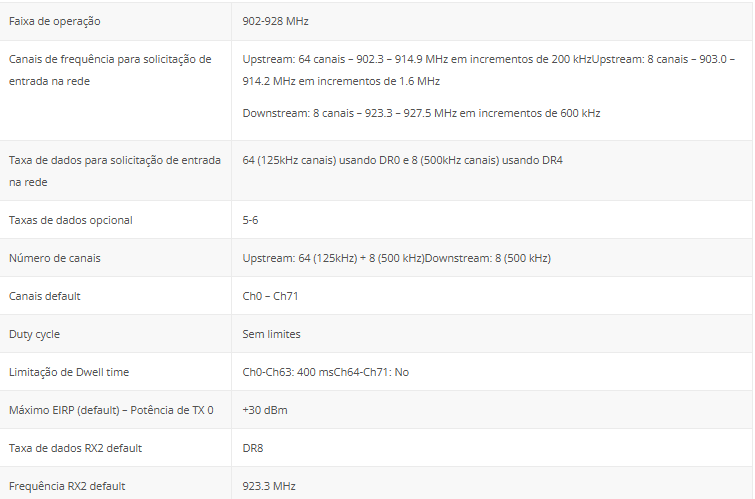Click the 'DR8' RX2 data rate value

click(x=253, y=448)
